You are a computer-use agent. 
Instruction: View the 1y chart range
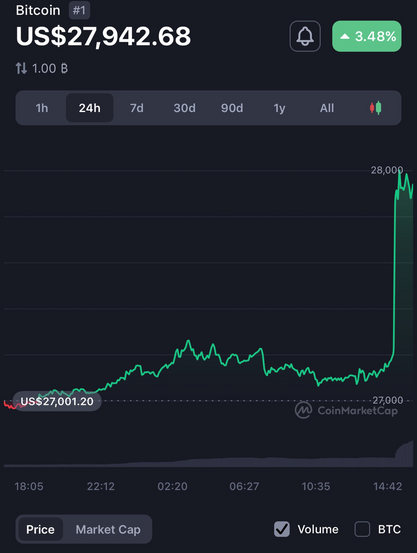[279, 108]
